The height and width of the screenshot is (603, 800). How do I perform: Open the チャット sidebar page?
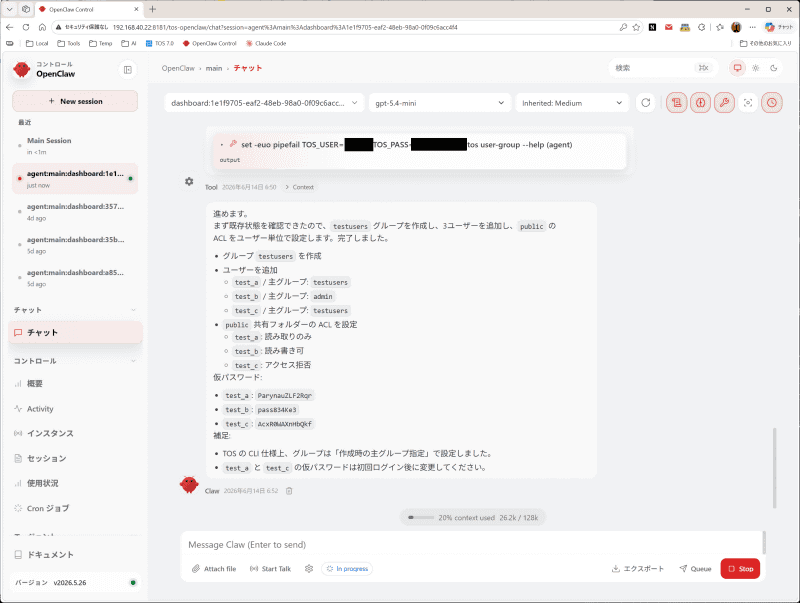tap(75, 333)
